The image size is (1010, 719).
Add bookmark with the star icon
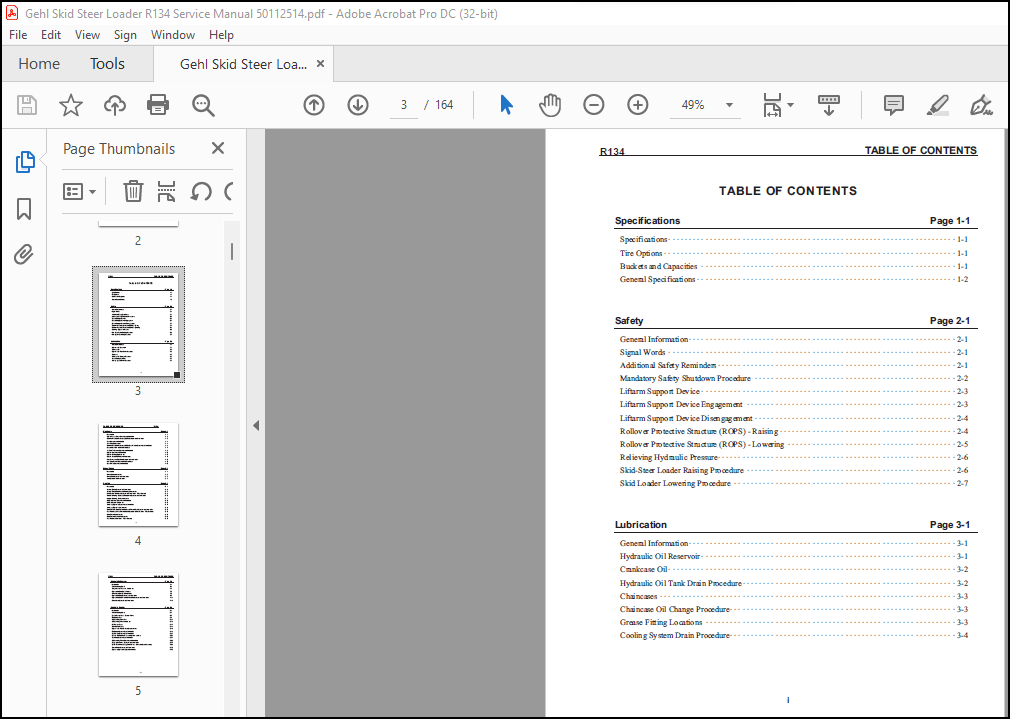pyautogui.click(x=71, y=105)
